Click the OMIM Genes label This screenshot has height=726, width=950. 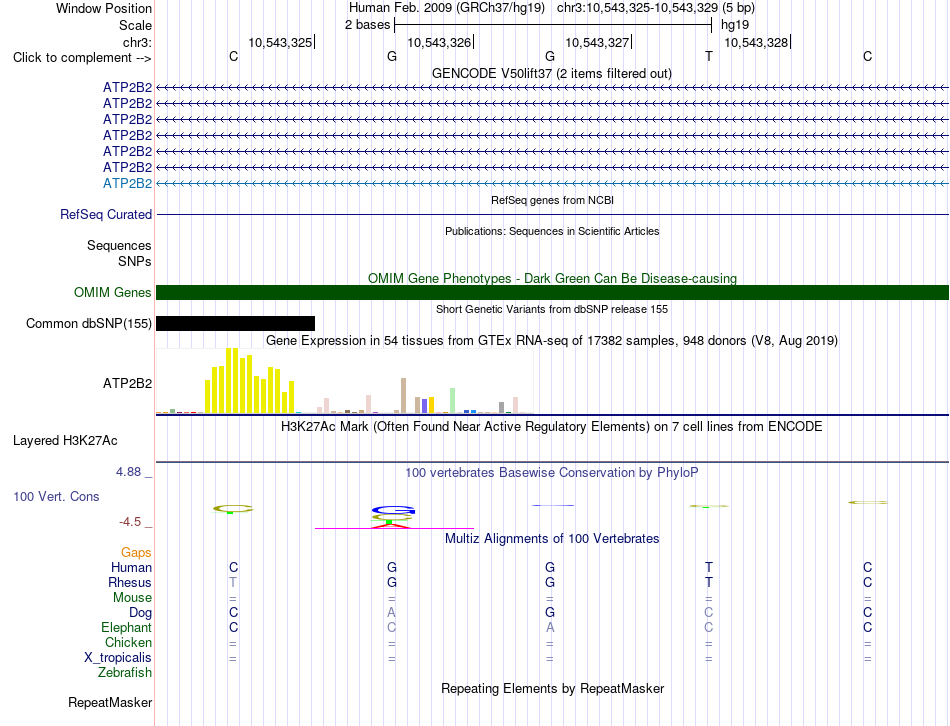point(113,292)
